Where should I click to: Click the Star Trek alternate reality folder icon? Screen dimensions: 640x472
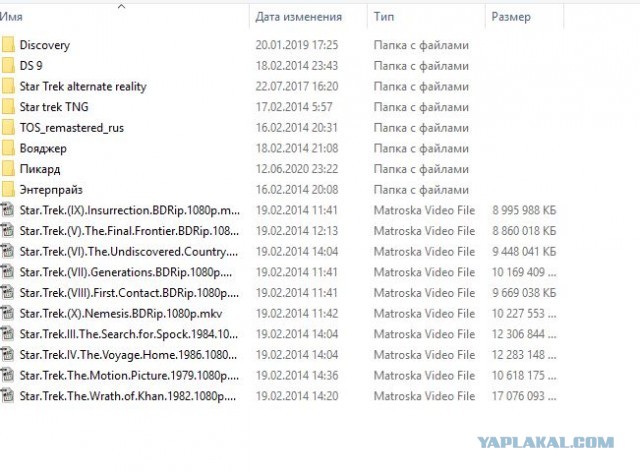(x=8, y=86)
